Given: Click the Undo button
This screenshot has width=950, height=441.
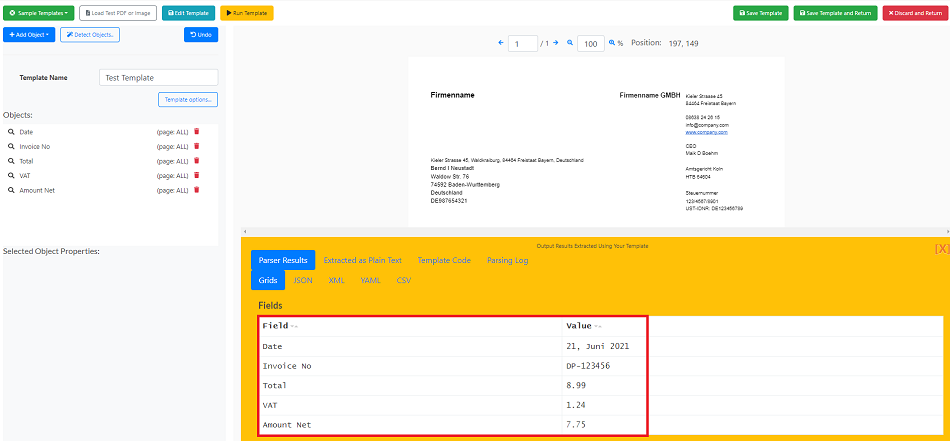Looking at the screenshot, I should point(201,35).
